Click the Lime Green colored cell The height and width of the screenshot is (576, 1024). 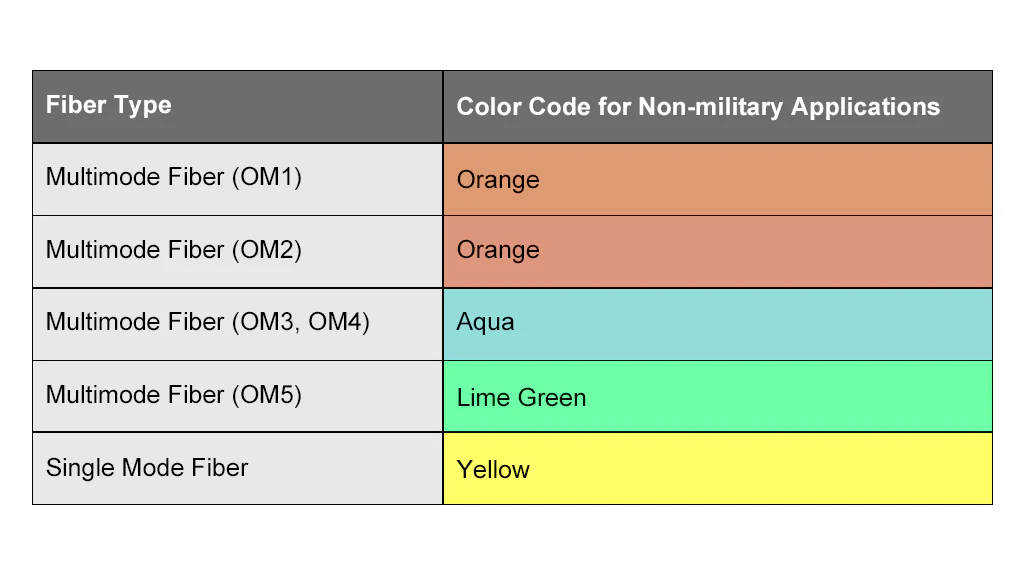pos(717,396)
